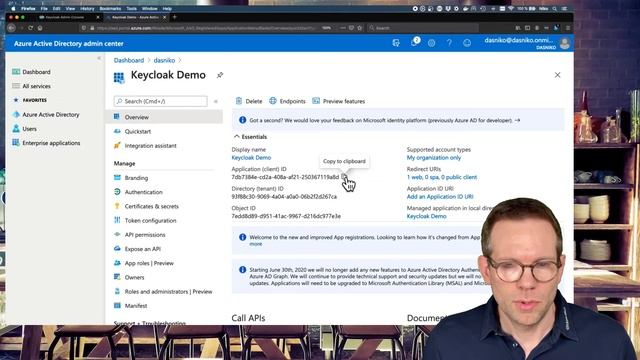This screenshot has height=360, width=640.
Task: Open the feedback smiley icon
Action: coord(467,43)
